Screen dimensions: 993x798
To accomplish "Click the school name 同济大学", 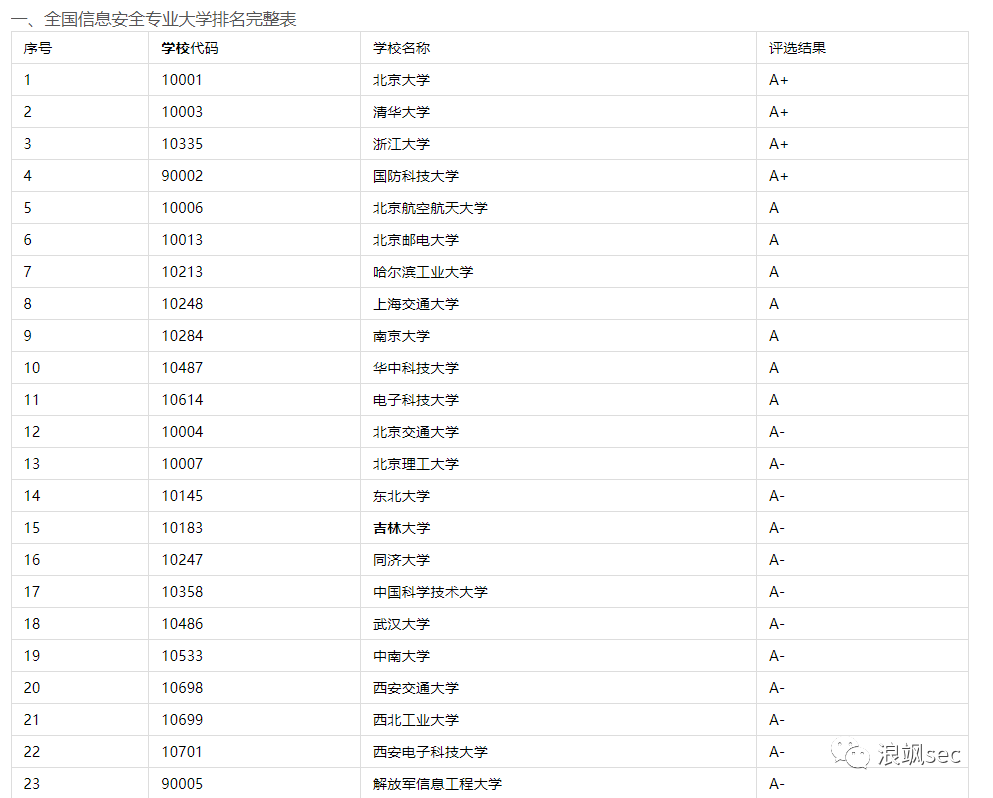I will click(402, 560).
